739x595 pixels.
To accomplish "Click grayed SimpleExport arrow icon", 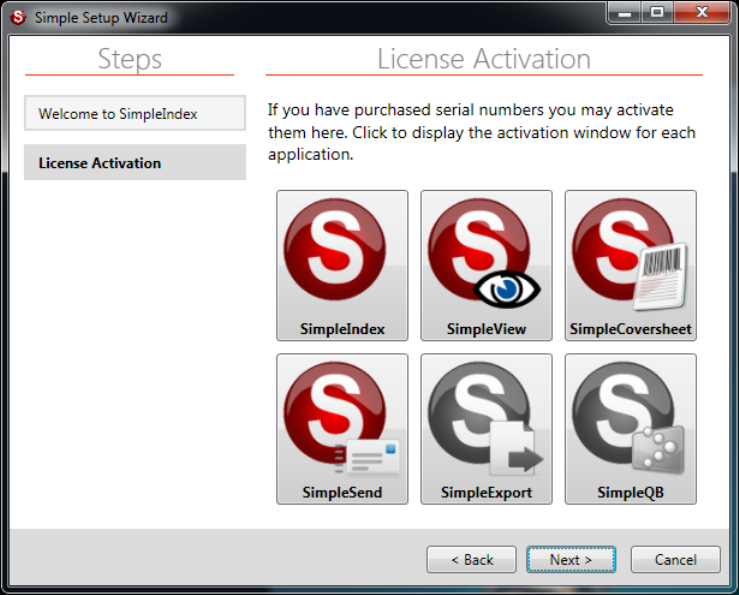I will click(x=486, y=429).
